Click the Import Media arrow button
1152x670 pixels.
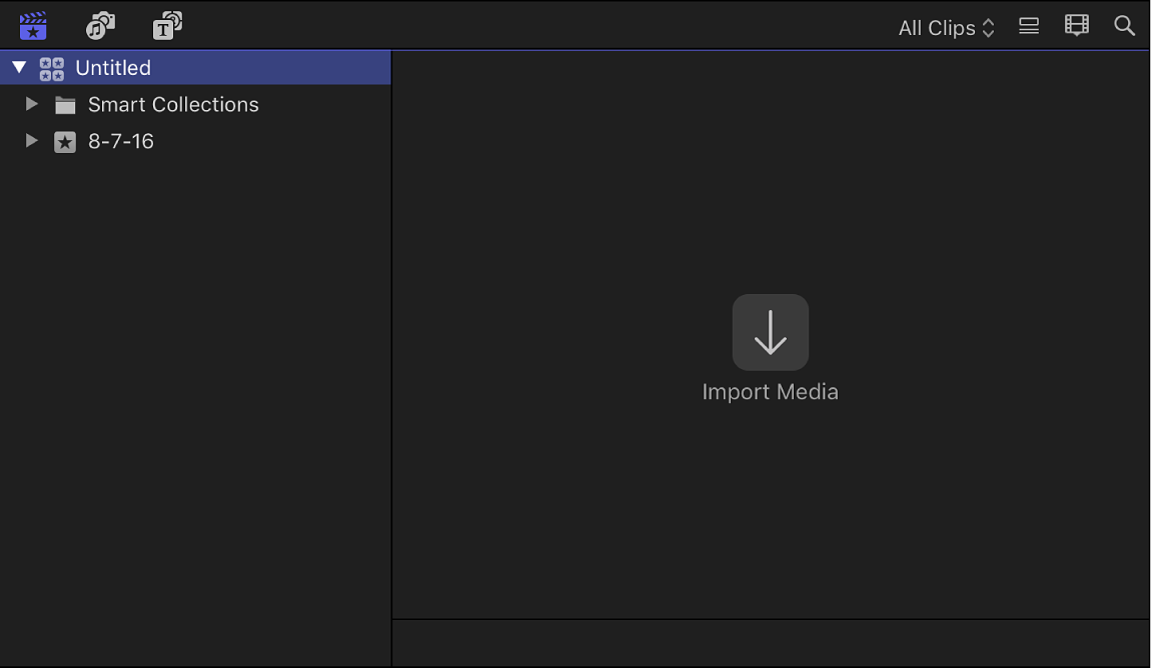pyautogui.click(x=770, y=332)
